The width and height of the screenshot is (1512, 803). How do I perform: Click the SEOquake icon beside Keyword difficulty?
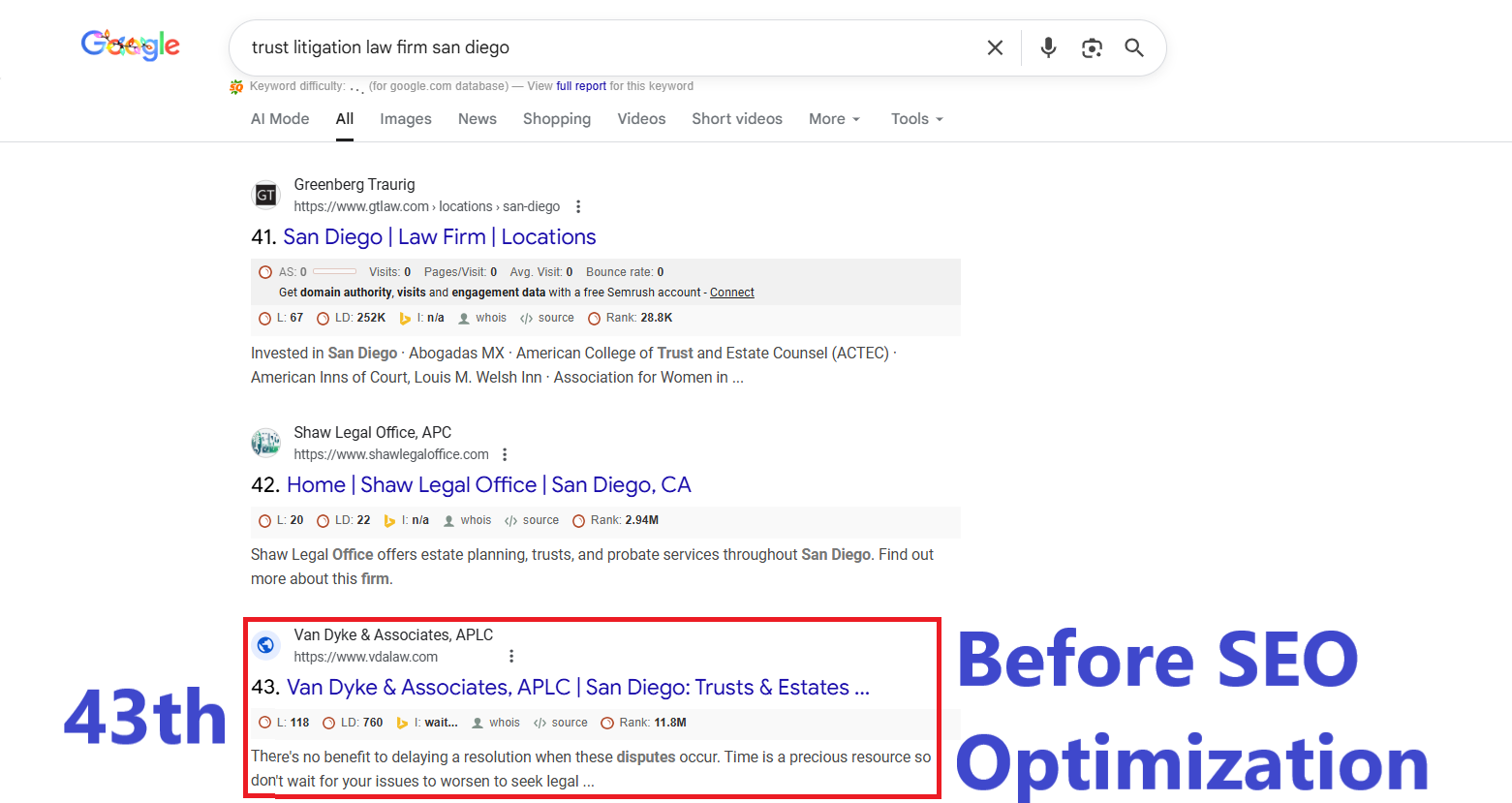click(x=236, y=87)
